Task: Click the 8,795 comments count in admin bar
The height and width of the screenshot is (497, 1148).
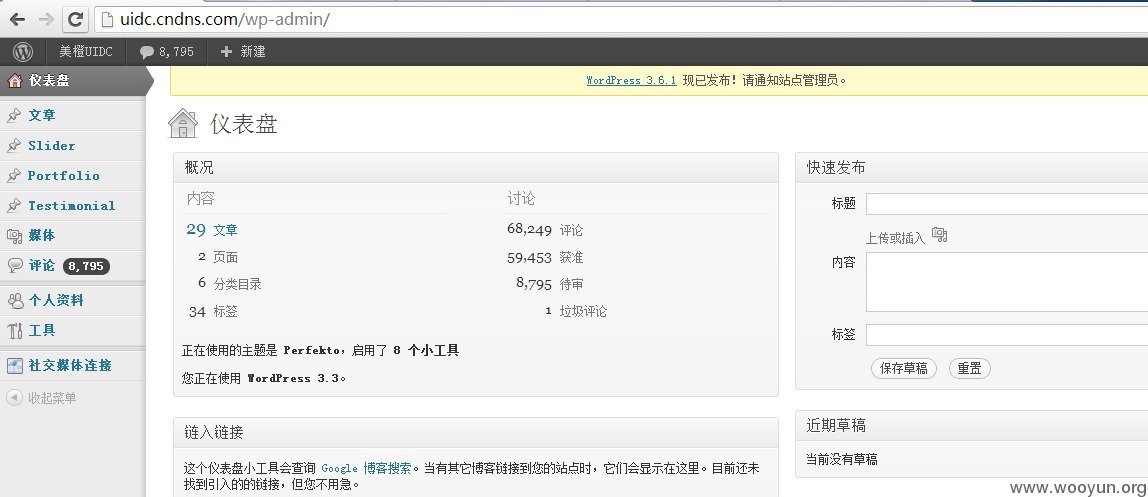Action: coord(176,52)
